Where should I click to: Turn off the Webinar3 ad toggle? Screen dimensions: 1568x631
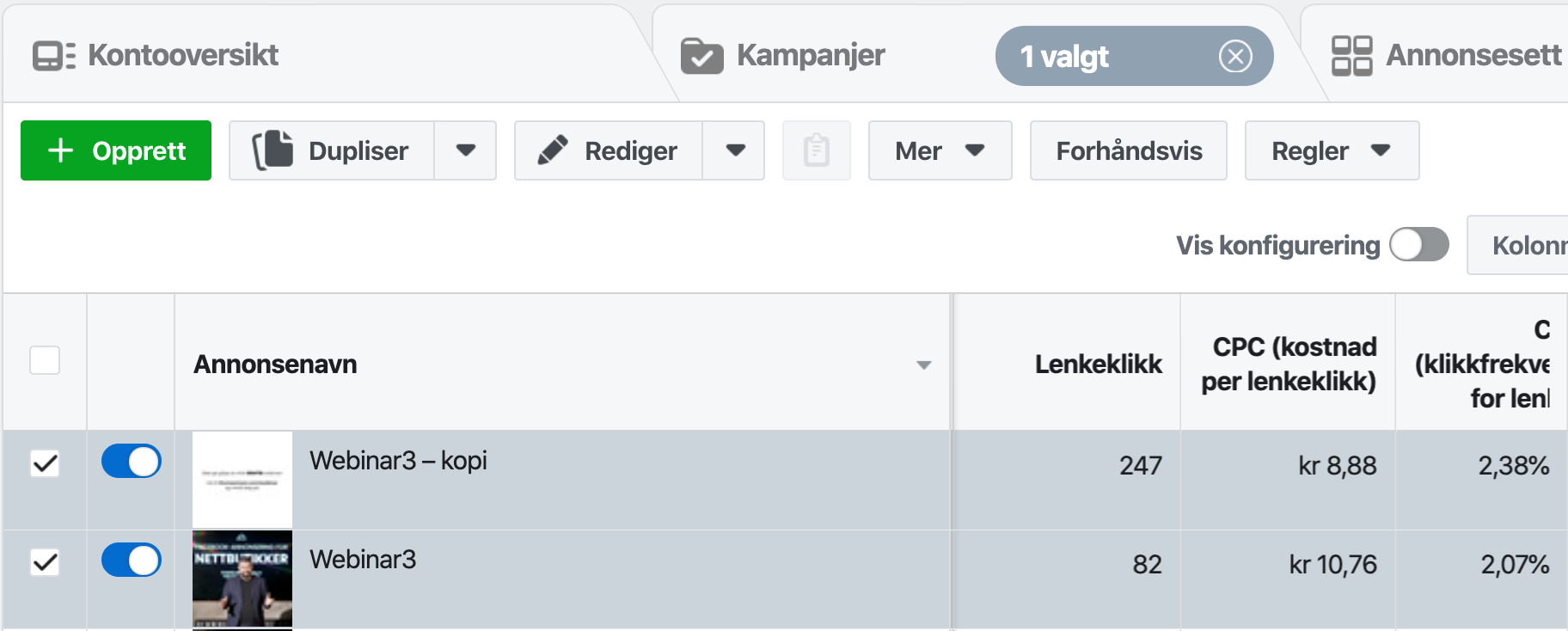132,561
